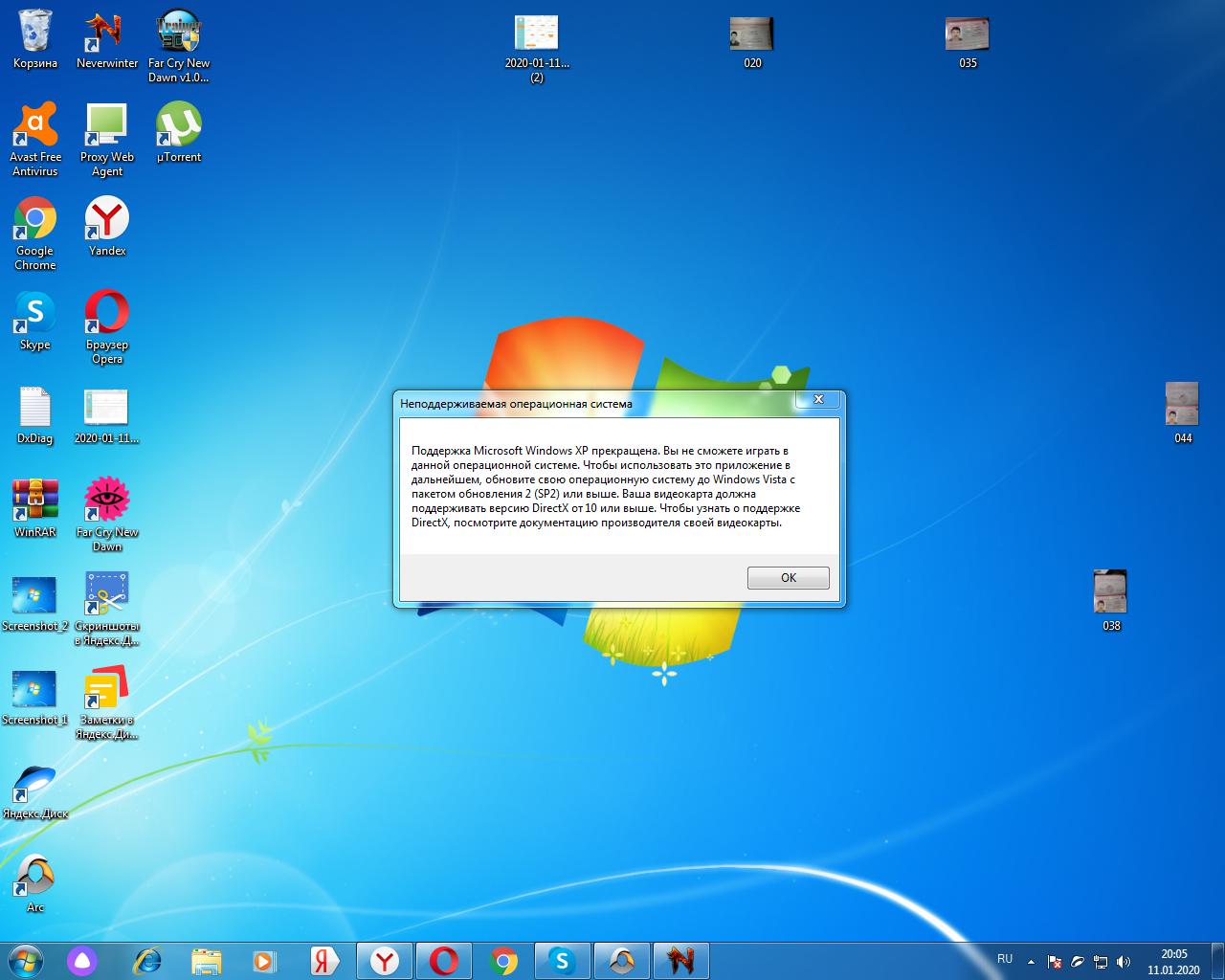
Task: Click OK in the unsupported OS dialog
Action: 788,578
